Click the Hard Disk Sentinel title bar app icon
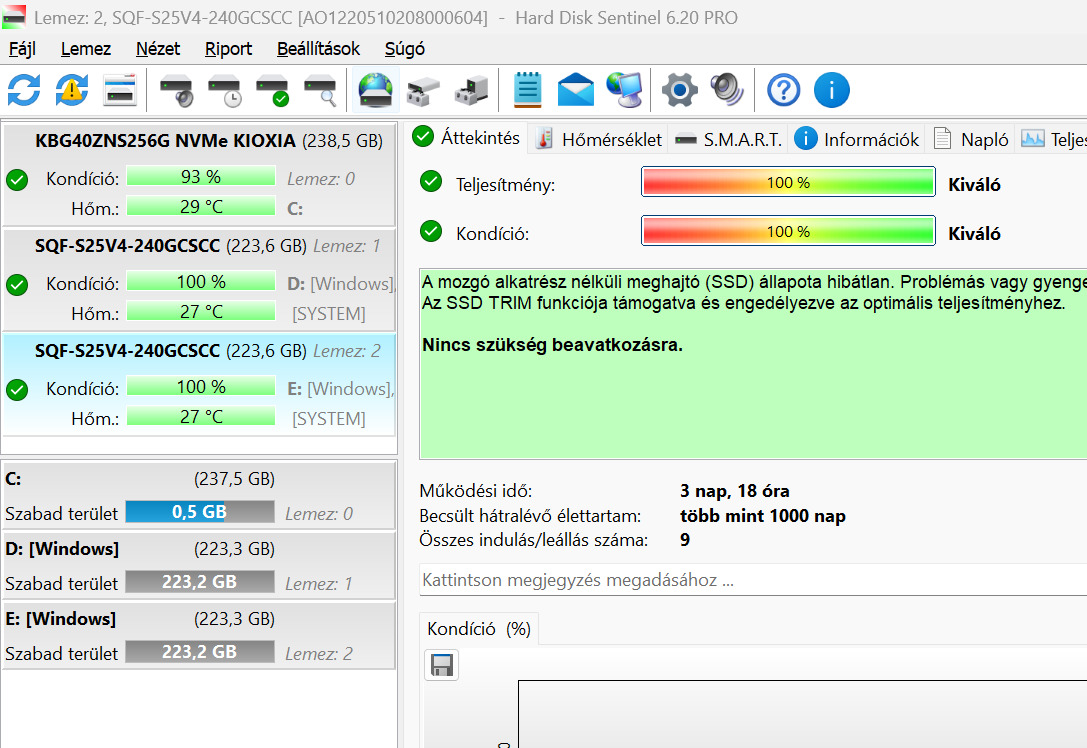Screen dimensions: 1087x748 14,17
